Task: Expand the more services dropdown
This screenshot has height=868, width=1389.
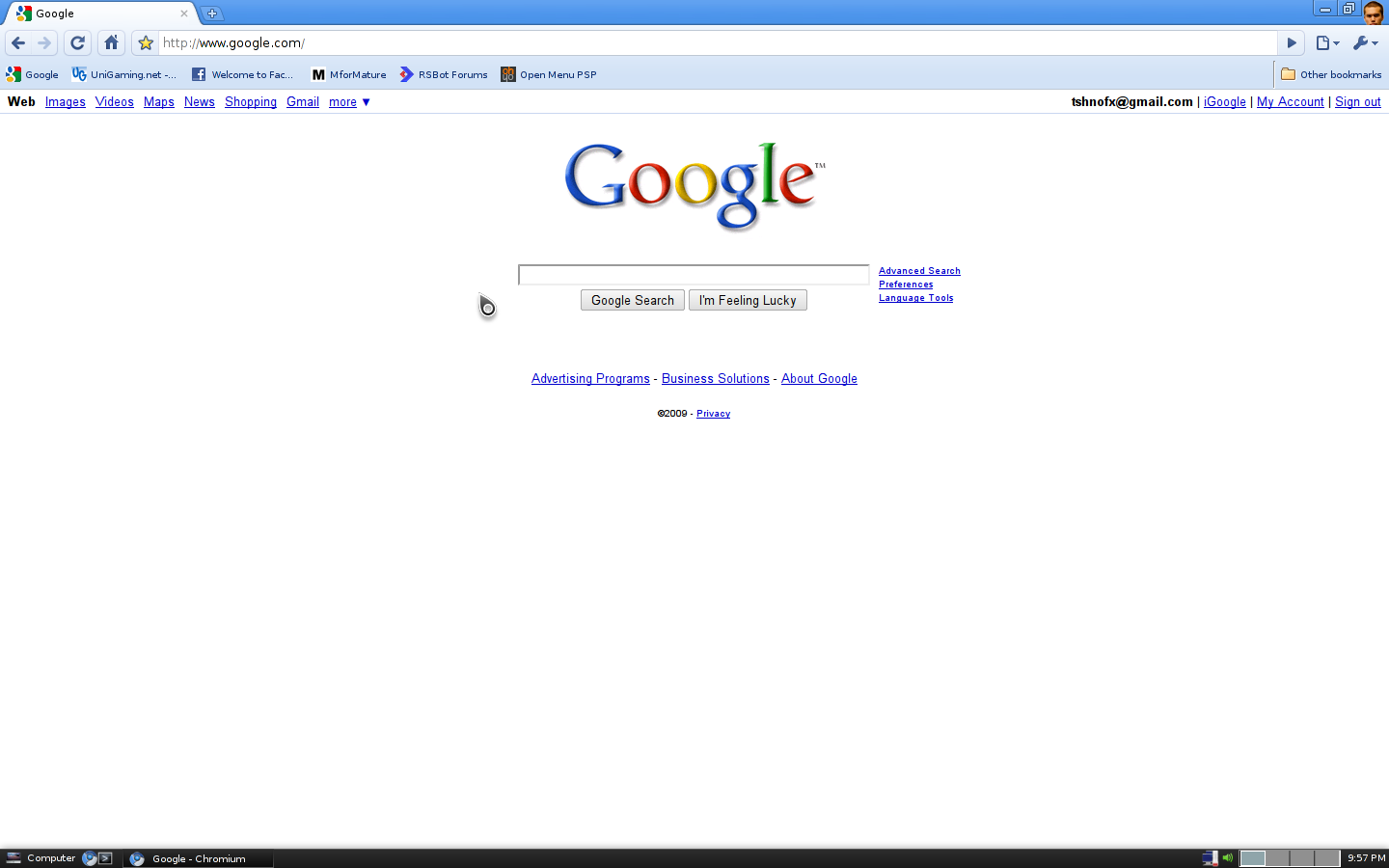Action: click(349, 101)
